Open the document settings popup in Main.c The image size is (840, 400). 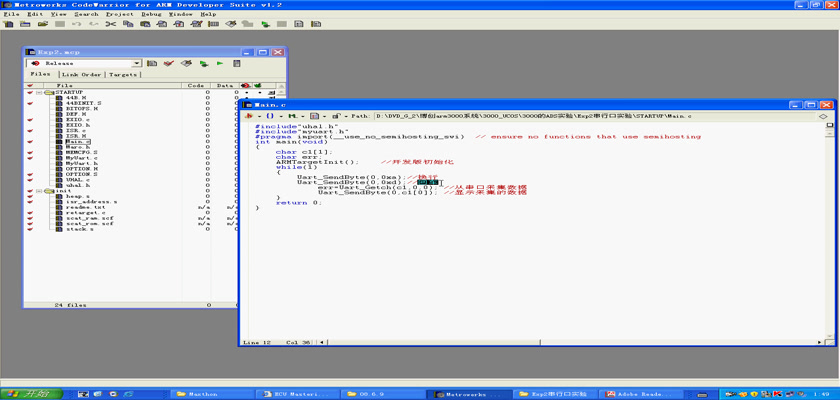(316, 116)
